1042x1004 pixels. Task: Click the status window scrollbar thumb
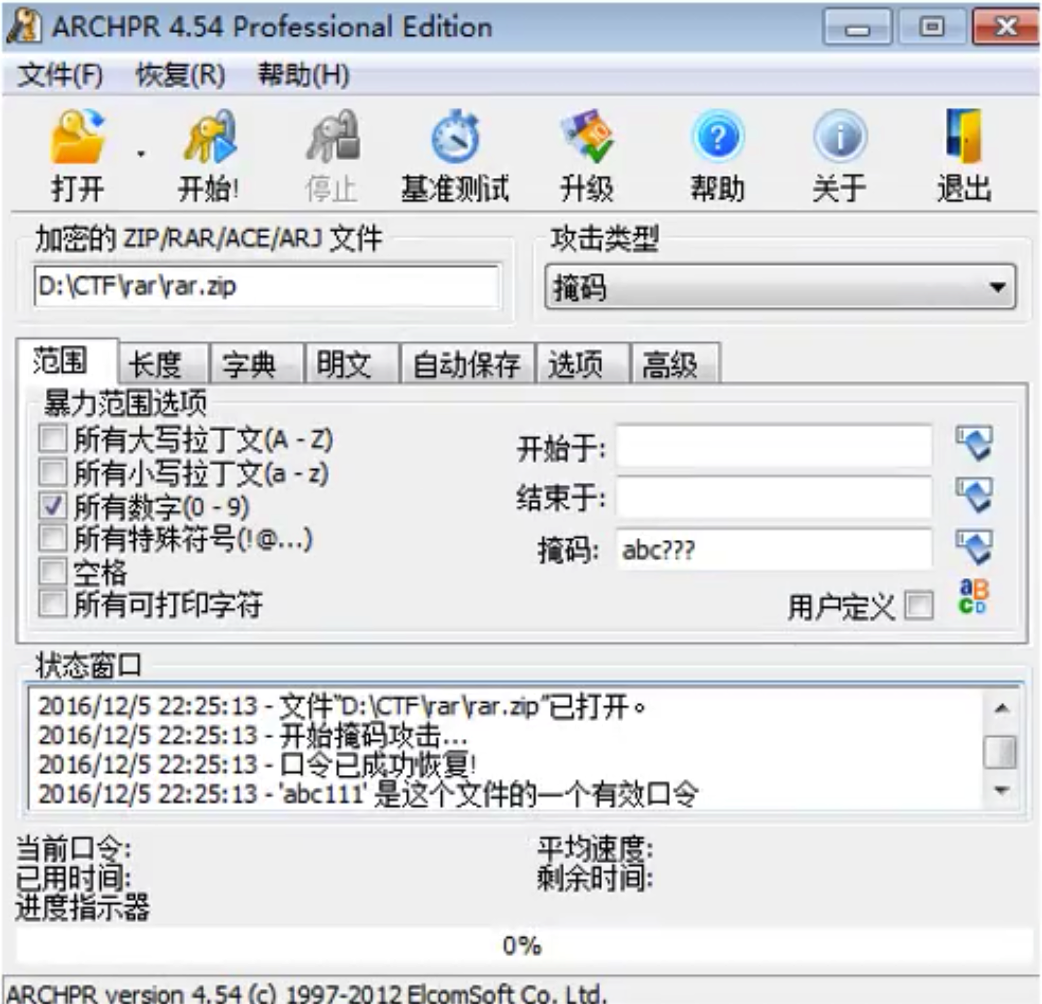pyautogui.click(x=1000, y=752)
